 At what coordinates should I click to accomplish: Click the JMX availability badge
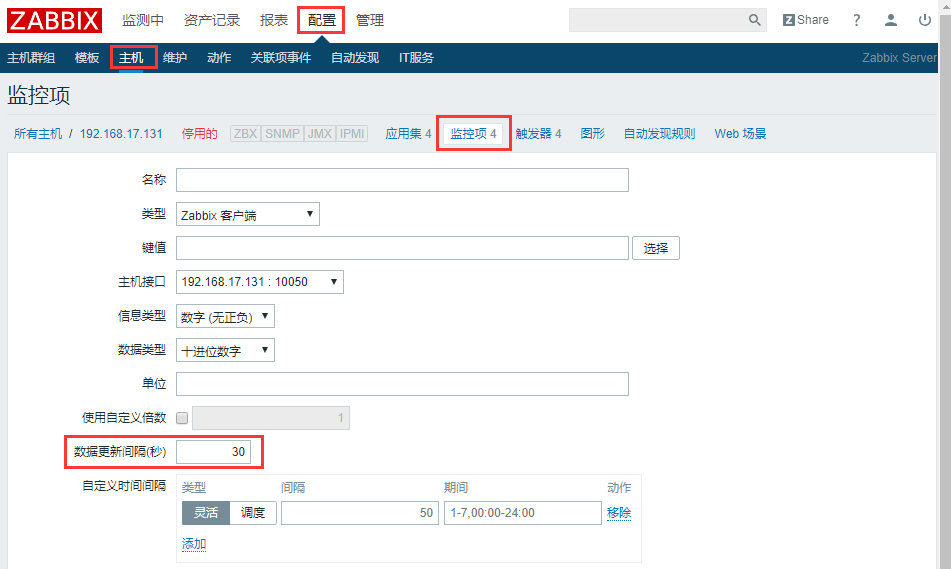(x=320, y=133)
